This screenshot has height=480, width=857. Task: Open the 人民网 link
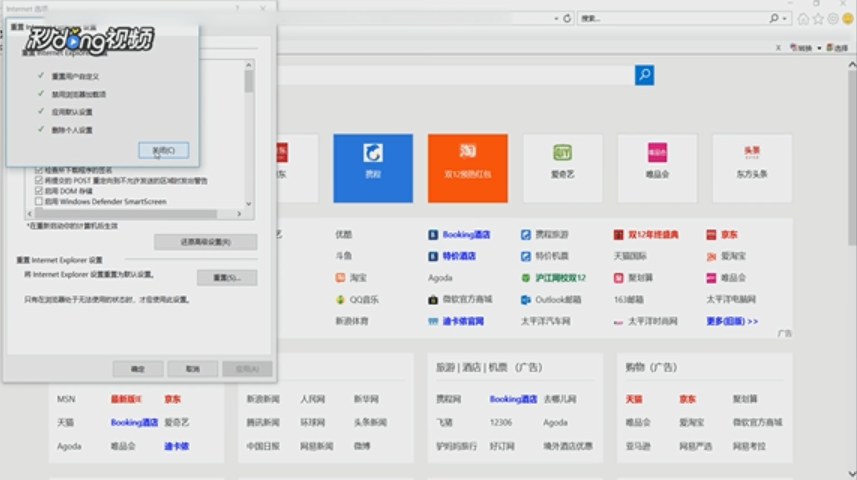[312, 399]
